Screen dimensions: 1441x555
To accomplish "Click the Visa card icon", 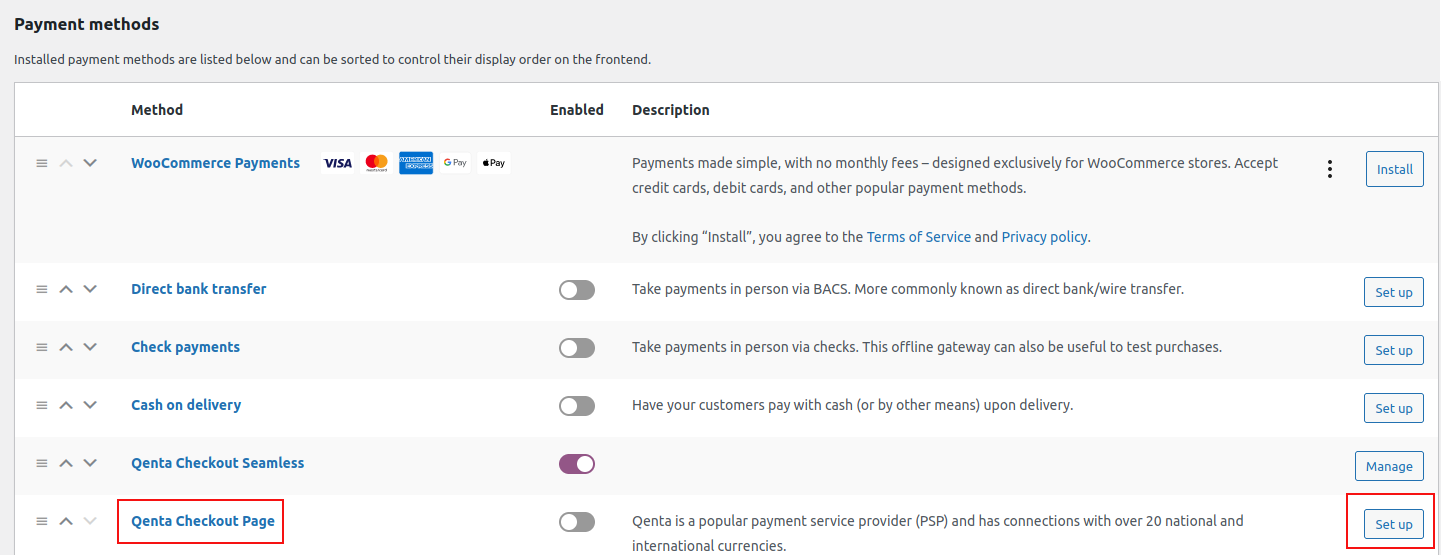I will (338, 163).
